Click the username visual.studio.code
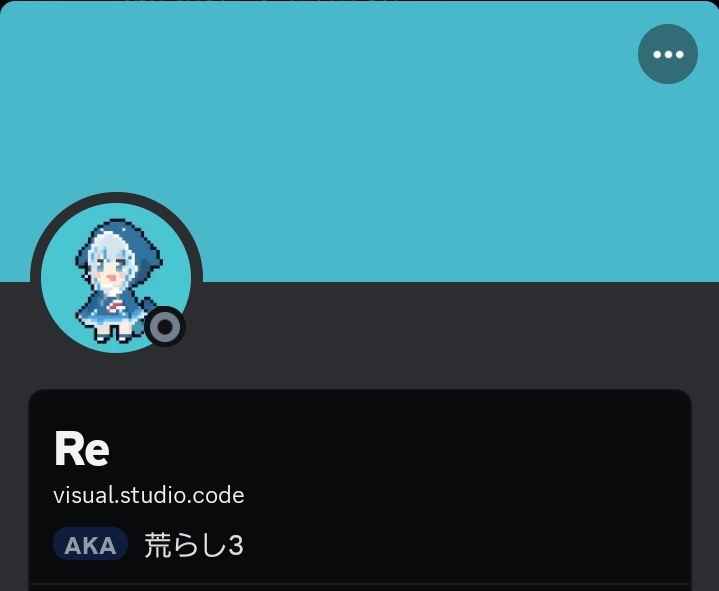 [149, 495]
